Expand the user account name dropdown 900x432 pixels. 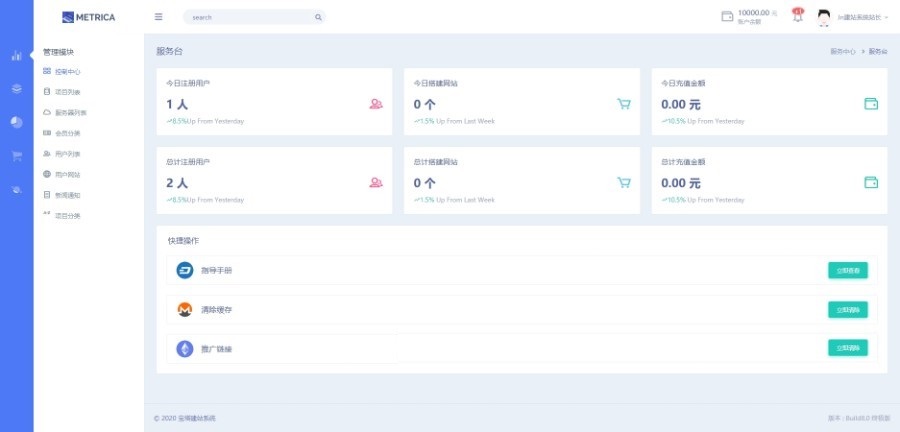pos(863,18)
